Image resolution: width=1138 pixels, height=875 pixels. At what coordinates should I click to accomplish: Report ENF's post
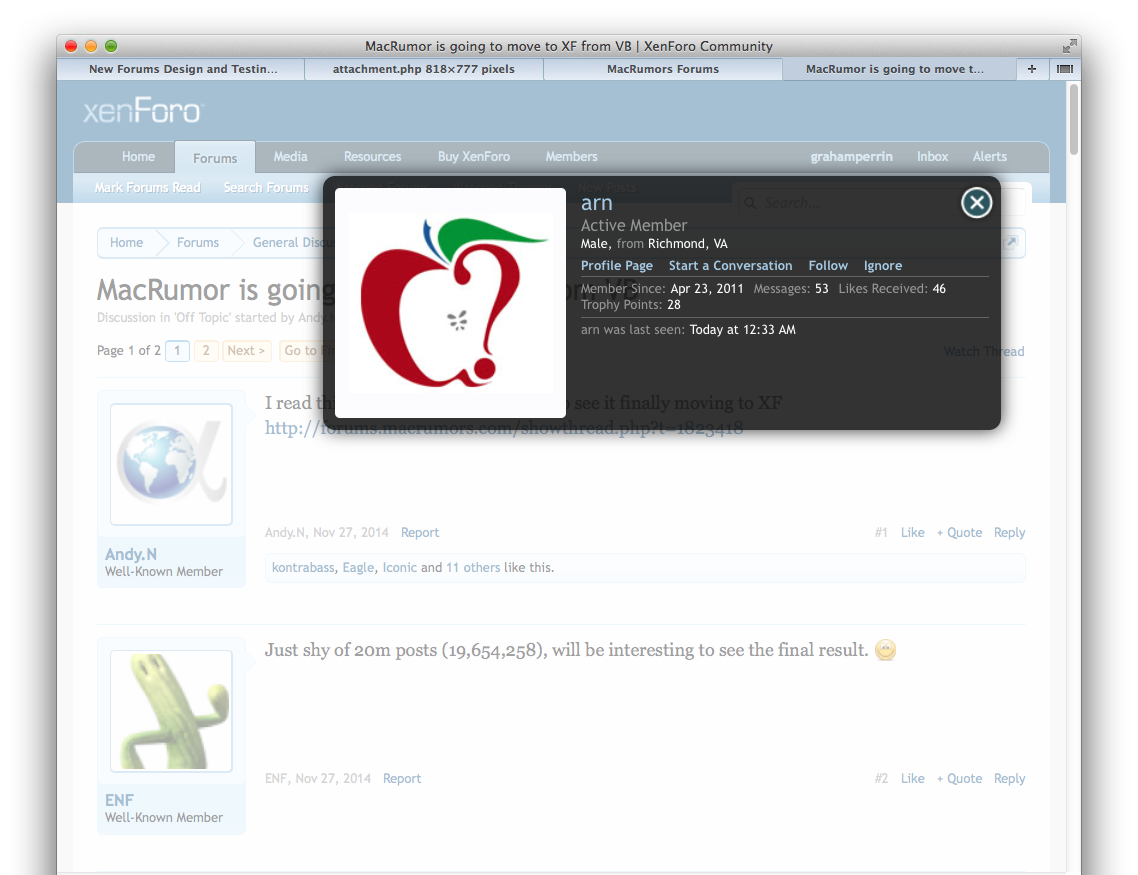point(402,779)
